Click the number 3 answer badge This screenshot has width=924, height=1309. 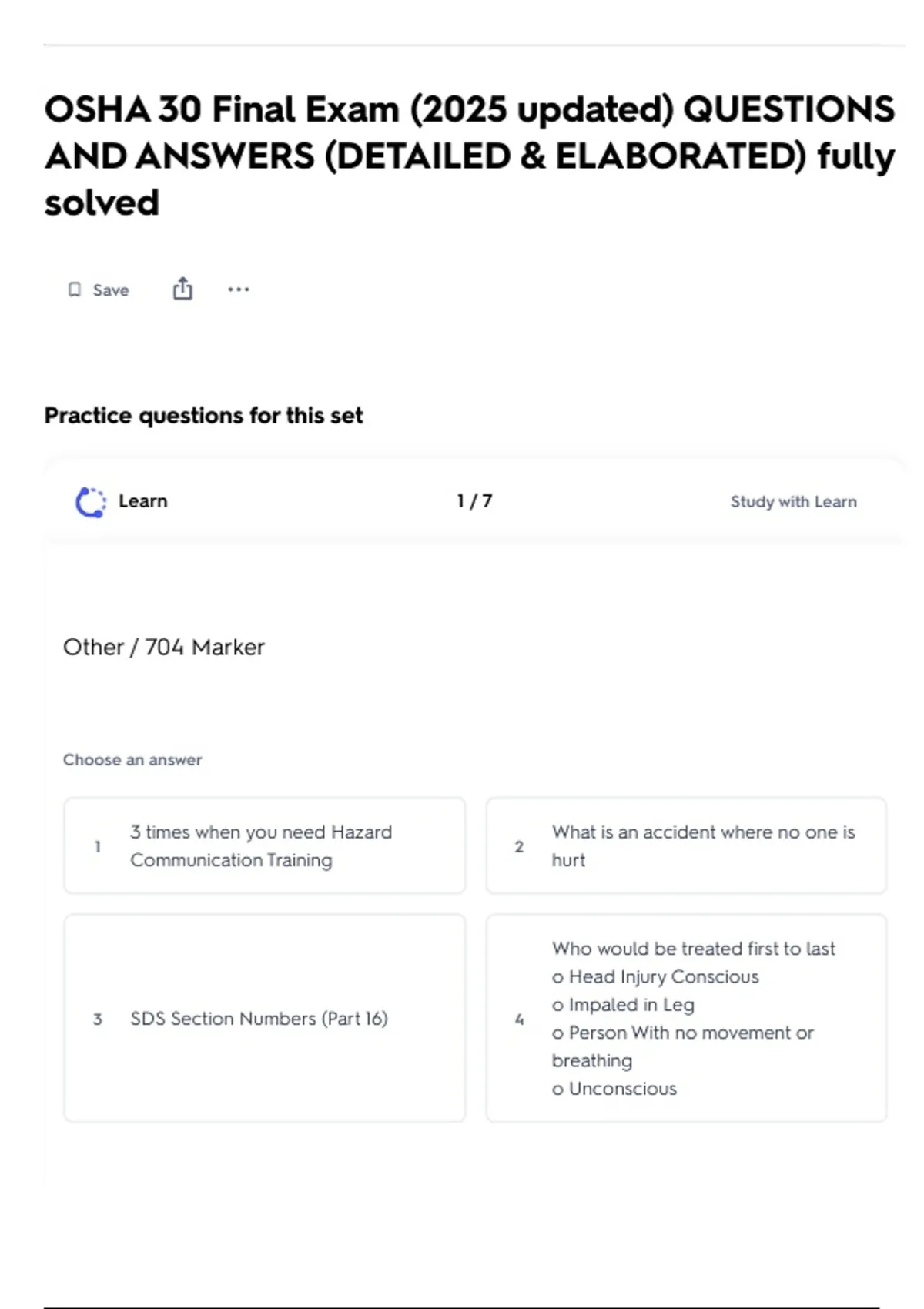click(98, 1019)
